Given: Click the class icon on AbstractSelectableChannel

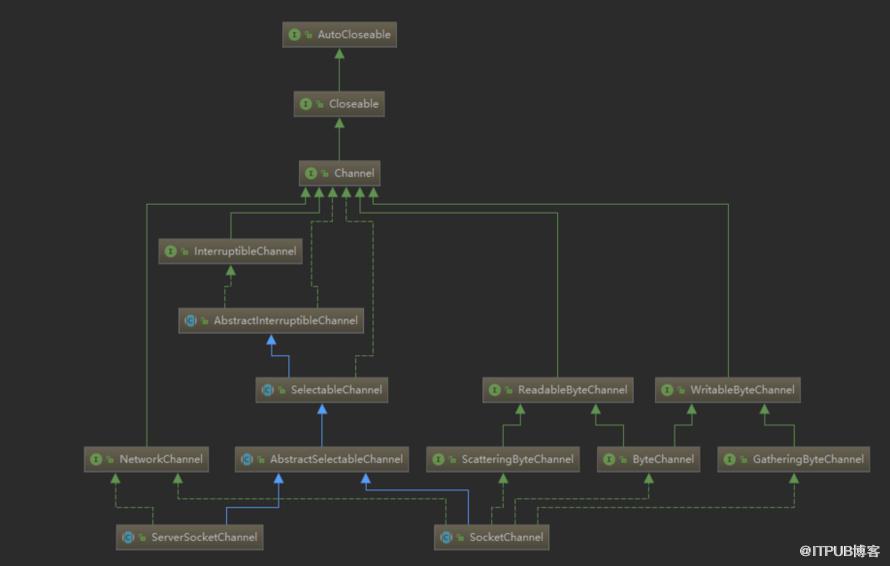Looking at the screenshot, I should [x=247, y=459].
